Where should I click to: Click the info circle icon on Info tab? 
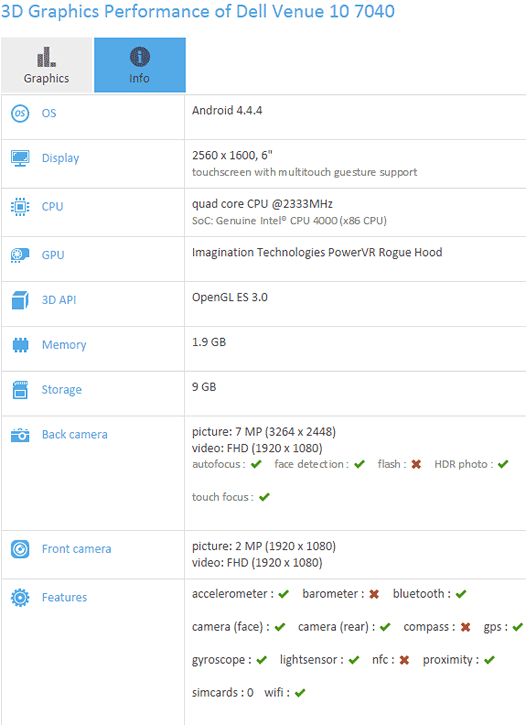tap(140, 57)
